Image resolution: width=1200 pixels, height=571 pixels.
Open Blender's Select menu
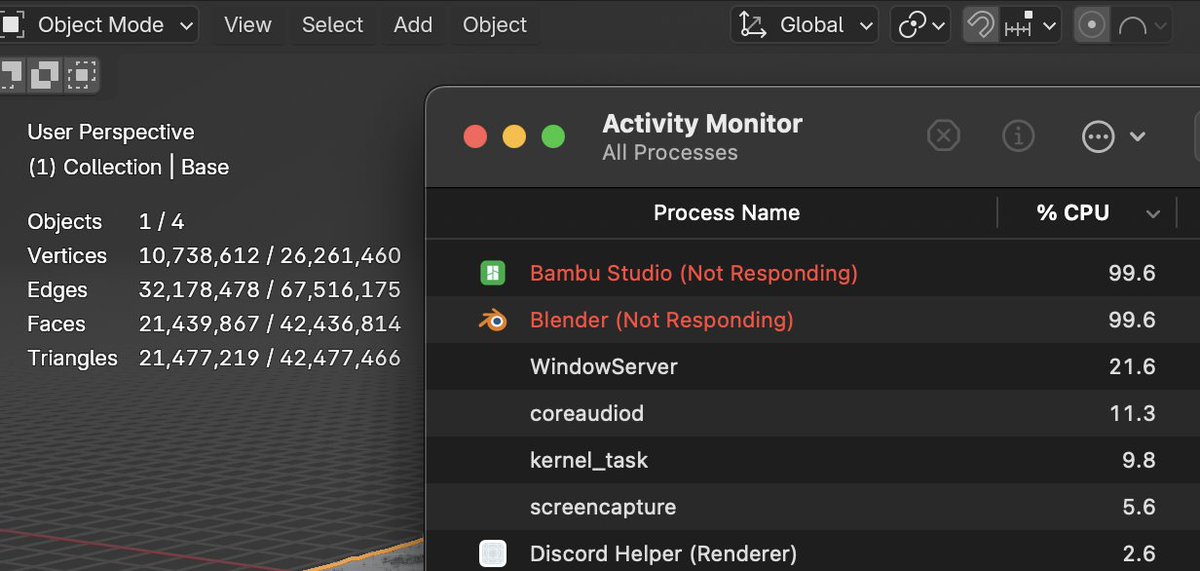tap(332, 25)
